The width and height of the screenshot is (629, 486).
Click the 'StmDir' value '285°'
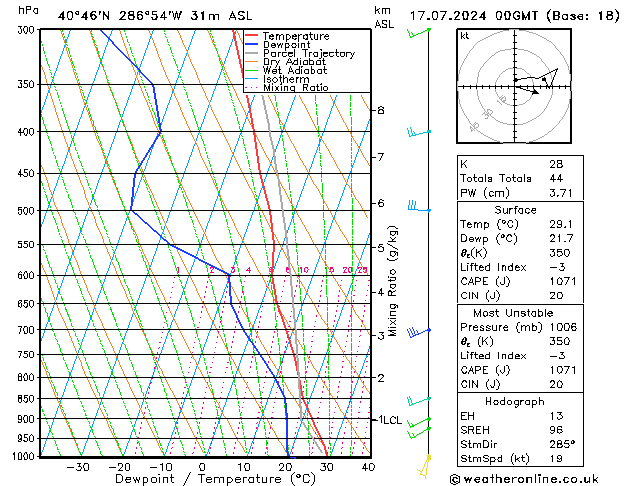[562, 444]
